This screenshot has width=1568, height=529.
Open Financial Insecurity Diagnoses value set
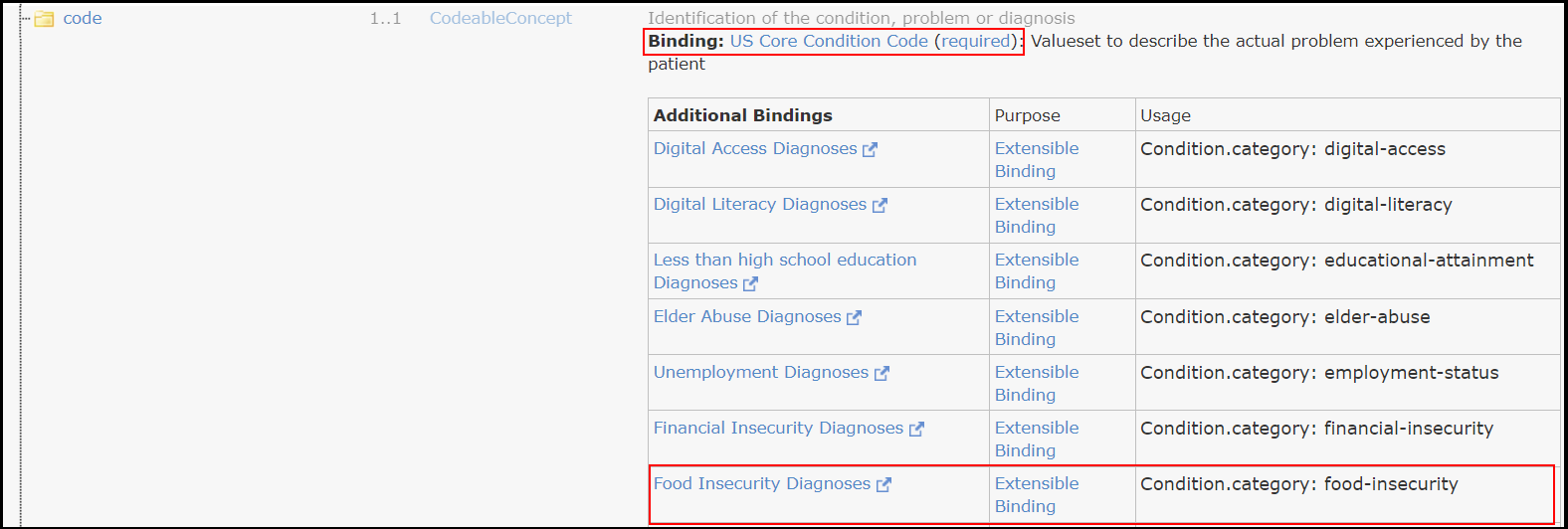[778, 429]
